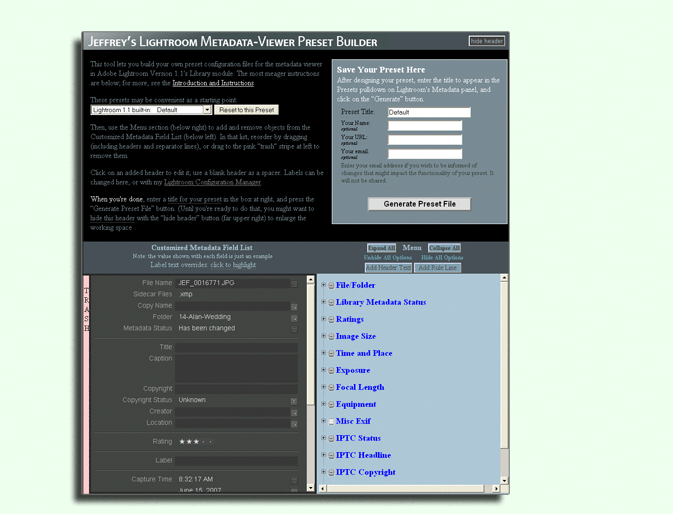
Task: Click the group icon beside Ratings
Action: 331,320
